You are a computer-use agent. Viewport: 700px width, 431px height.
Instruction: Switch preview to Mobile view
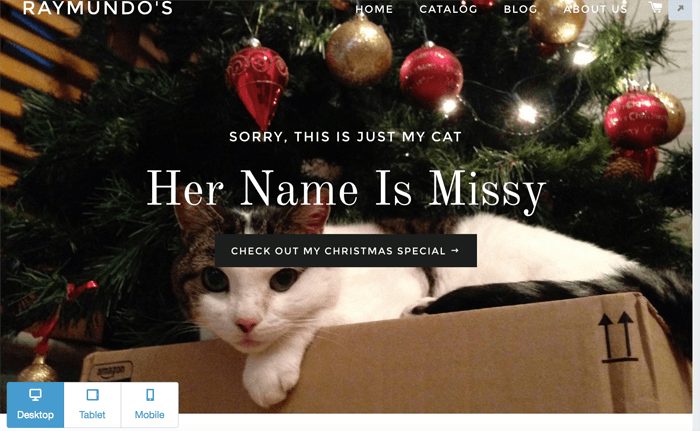pos(150,405)
